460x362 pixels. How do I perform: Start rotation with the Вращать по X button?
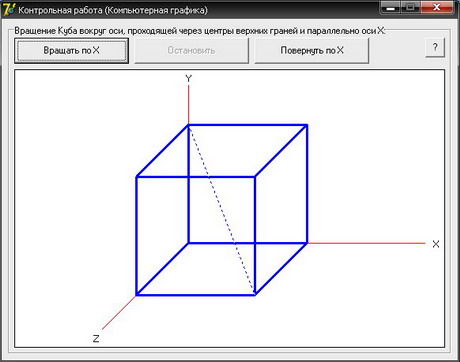point(71,51)
